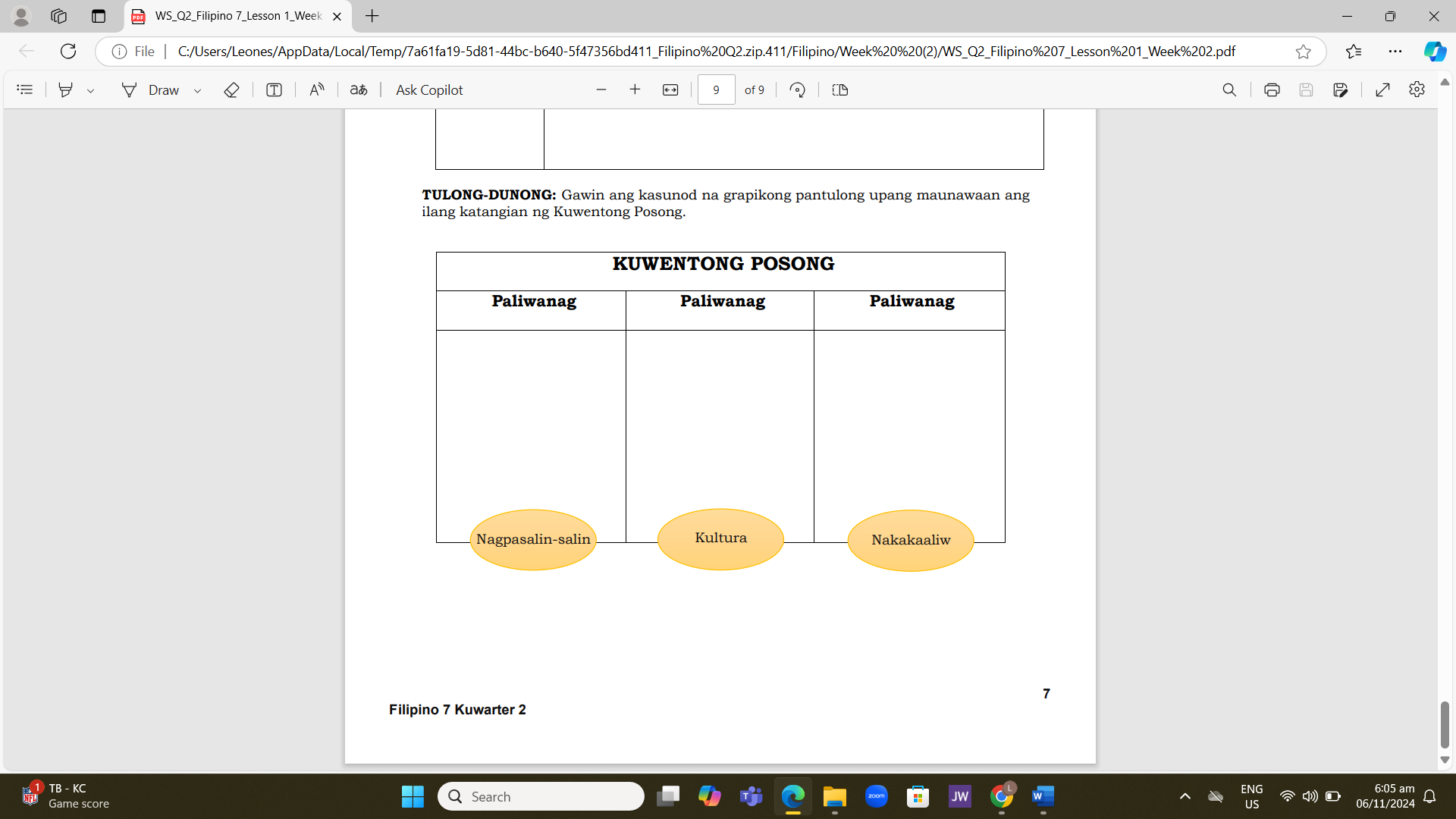
Task: Click the Kultura oval
Action: point(720,538)
